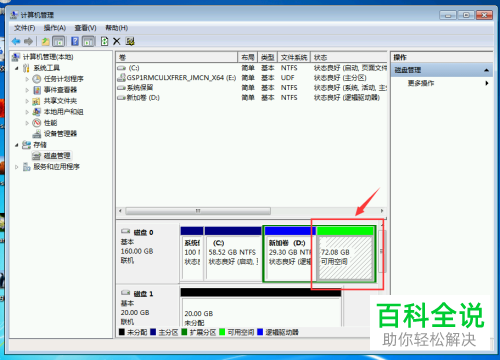Sort by the 状态 column header
The width and height of the screenshot is (500, 360).
pos(349,57)
